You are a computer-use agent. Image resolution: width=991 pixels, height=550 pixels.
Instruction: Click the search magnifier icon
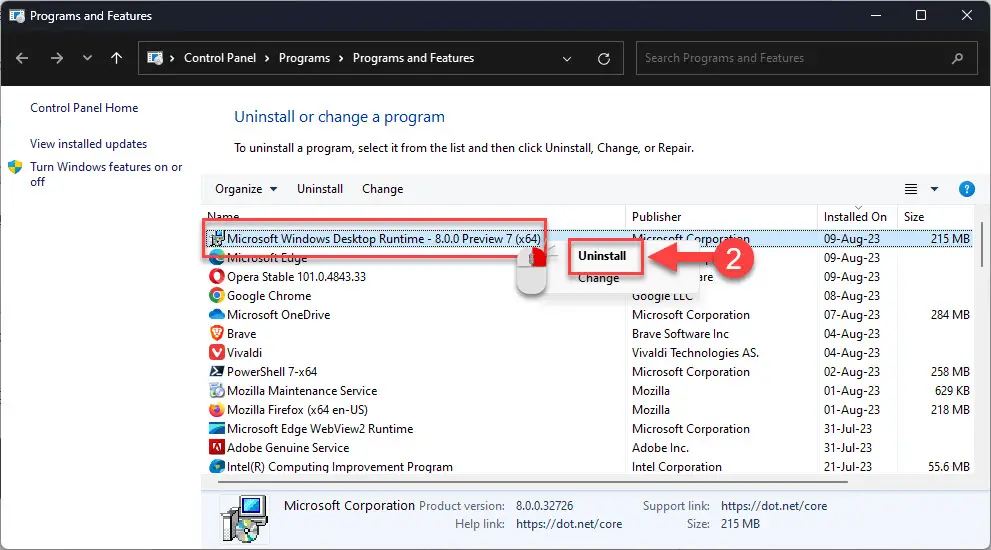click(x=958, y=58)
